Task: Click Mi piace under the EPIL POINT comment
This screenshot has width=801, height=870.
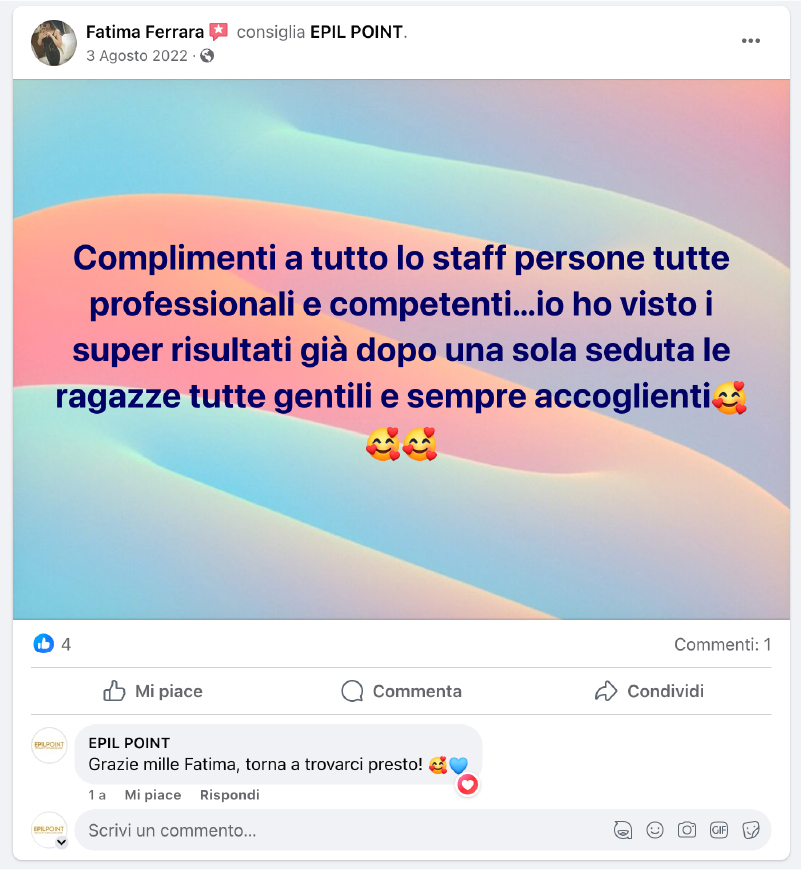Action: [153, 795]
